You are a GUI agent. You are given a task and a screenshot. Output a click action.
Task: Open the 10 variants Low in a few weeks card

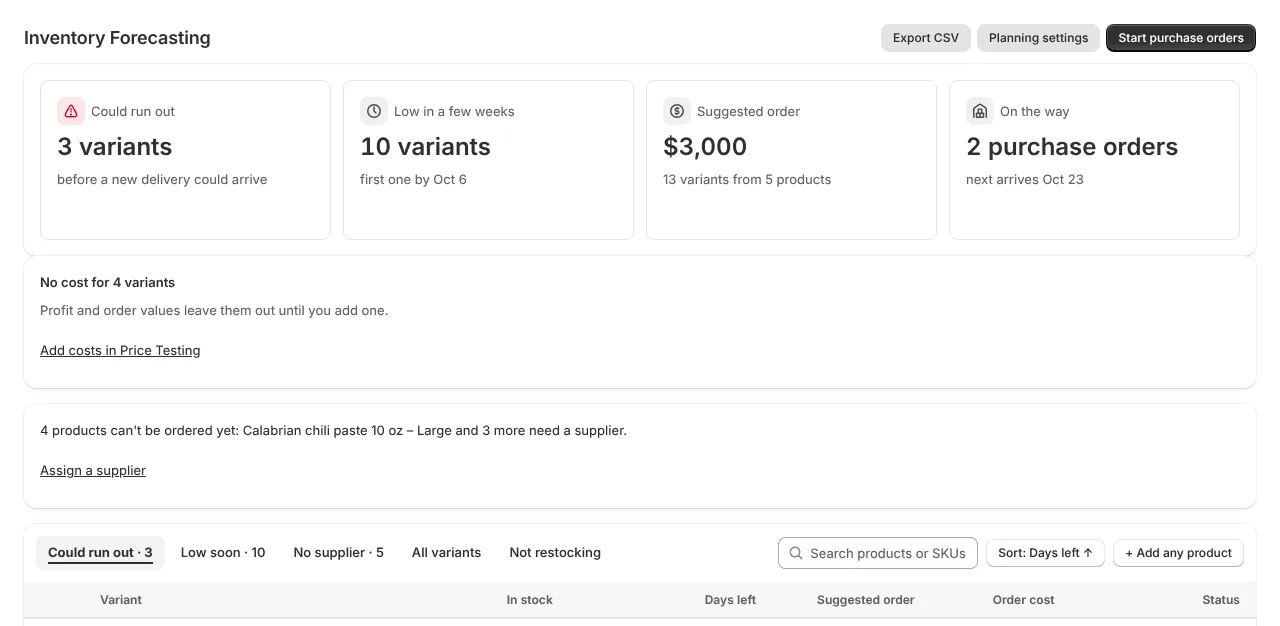(488, 160)
